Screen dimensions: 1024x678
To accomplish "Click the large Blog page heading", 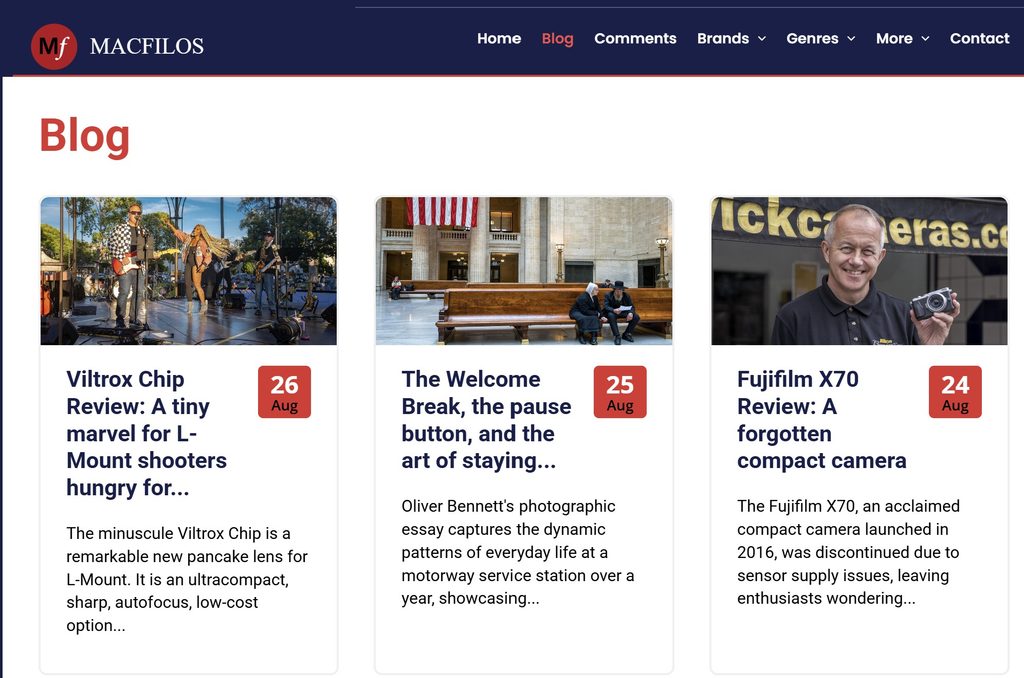I will [x=85, y=136].
